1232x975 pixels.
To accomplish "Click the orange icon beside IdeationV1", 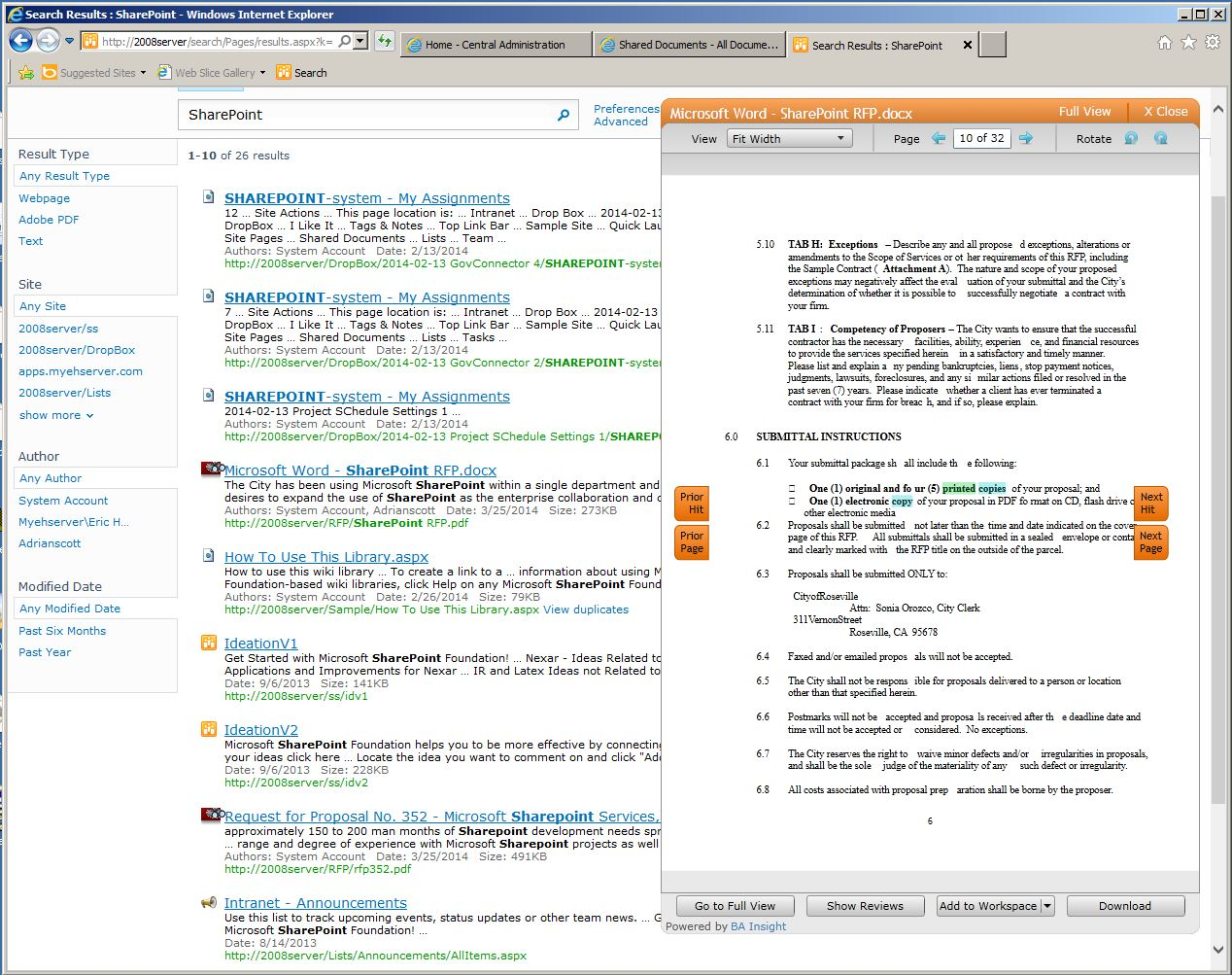I will tap(208, 643).
